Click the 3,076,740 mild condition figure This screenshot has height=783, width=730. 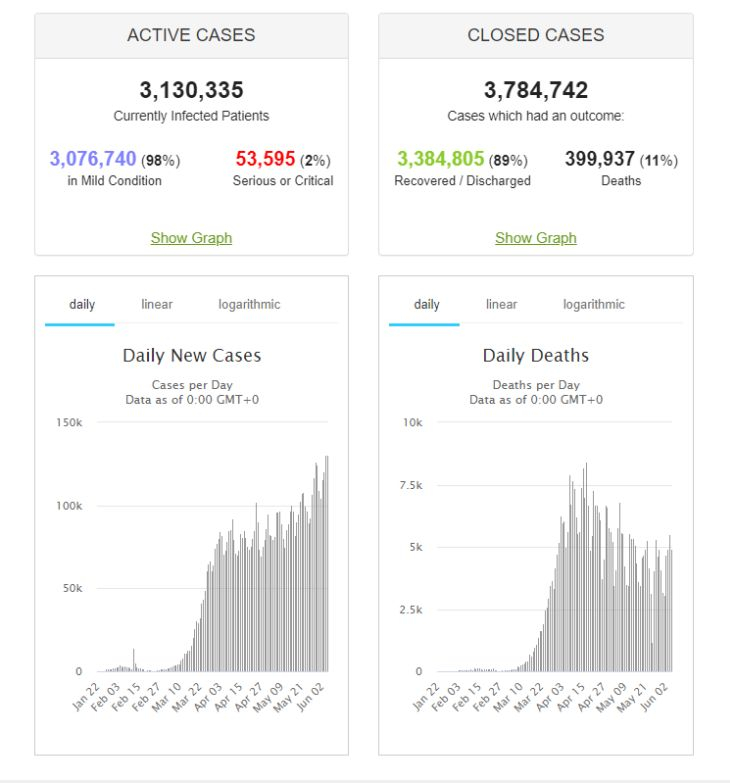click(93, 159)
